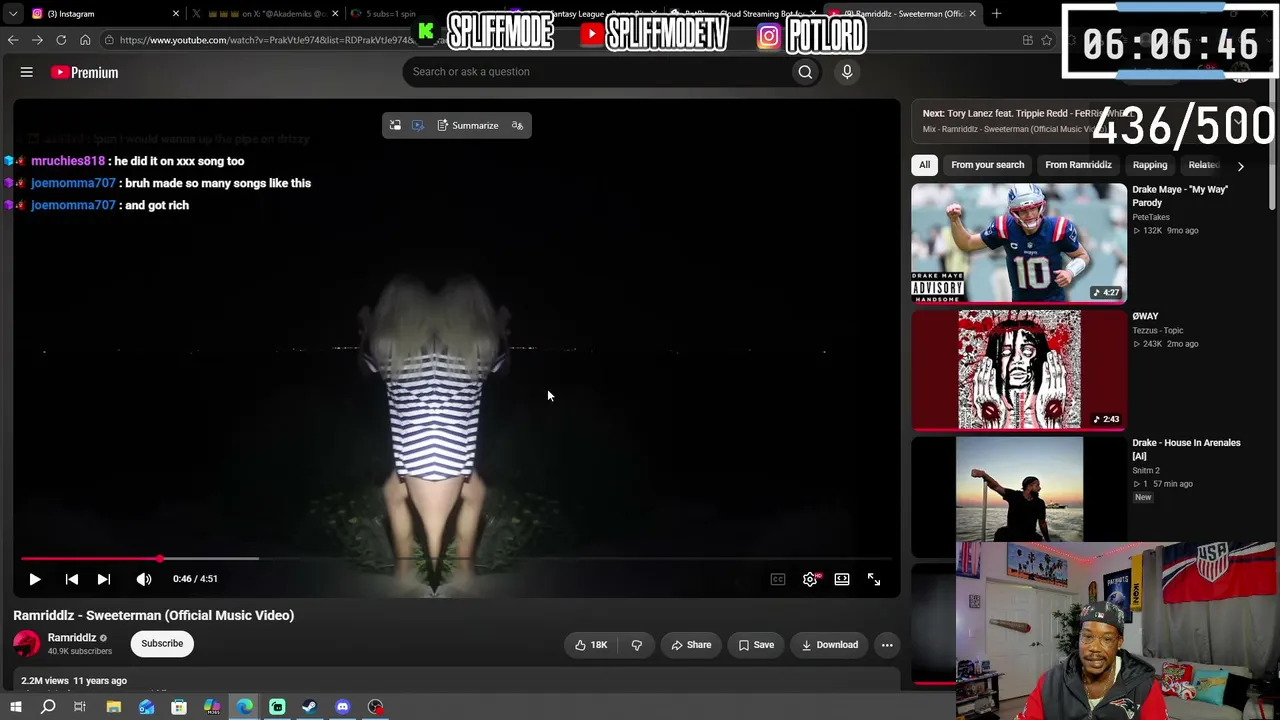Play the paused video
This screenshot has width=1280, height=720.
click(x=35, y=579)
